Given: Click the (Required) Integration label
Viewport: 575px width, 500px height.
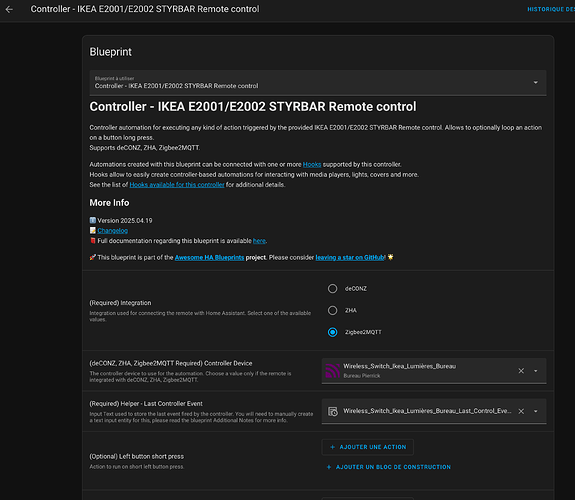Looking at the screenshot, I should tap(120, 303).
